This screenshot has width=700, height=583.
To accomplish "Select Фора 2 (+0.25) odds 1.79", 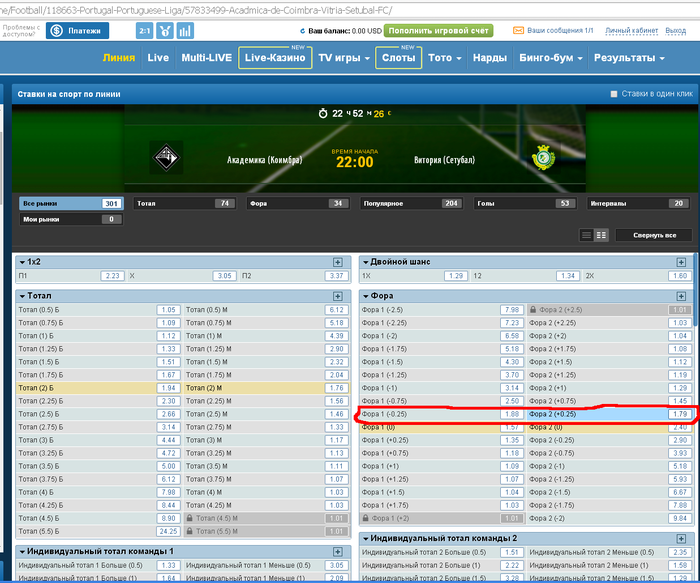I will [680, 414].
